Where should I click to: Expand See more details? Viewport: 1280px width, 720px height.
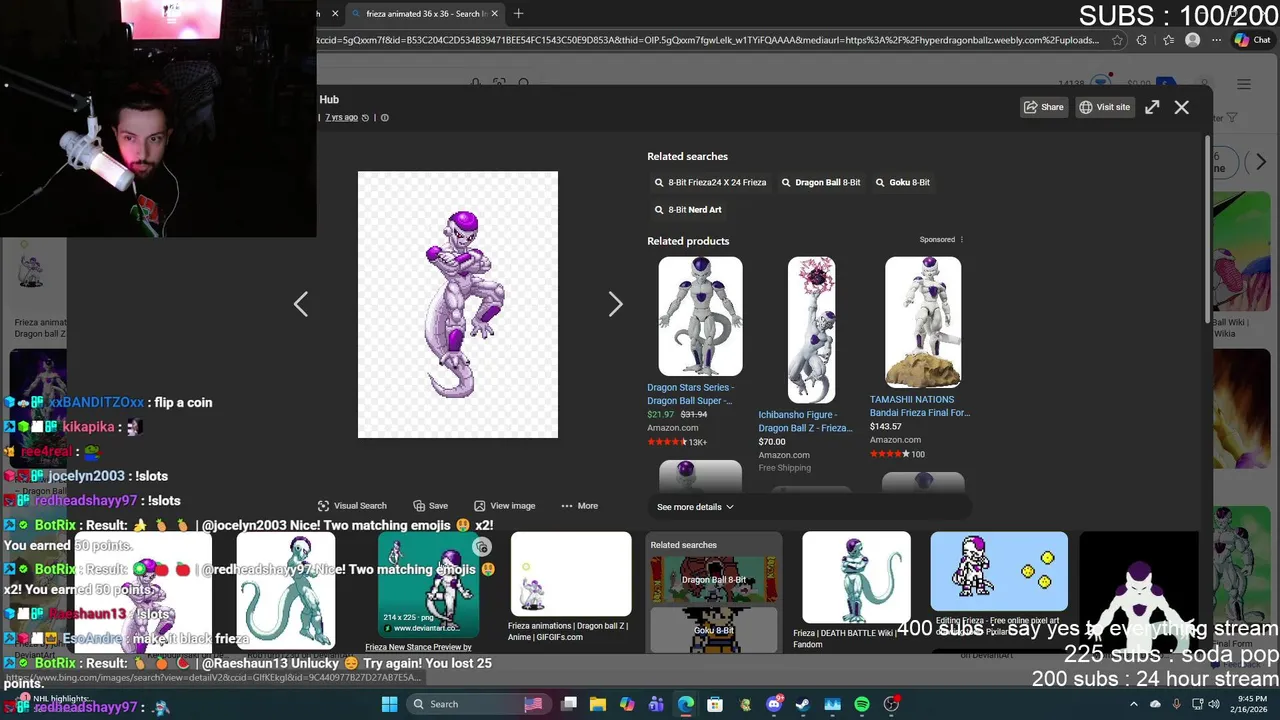click(x=695, y=507)
